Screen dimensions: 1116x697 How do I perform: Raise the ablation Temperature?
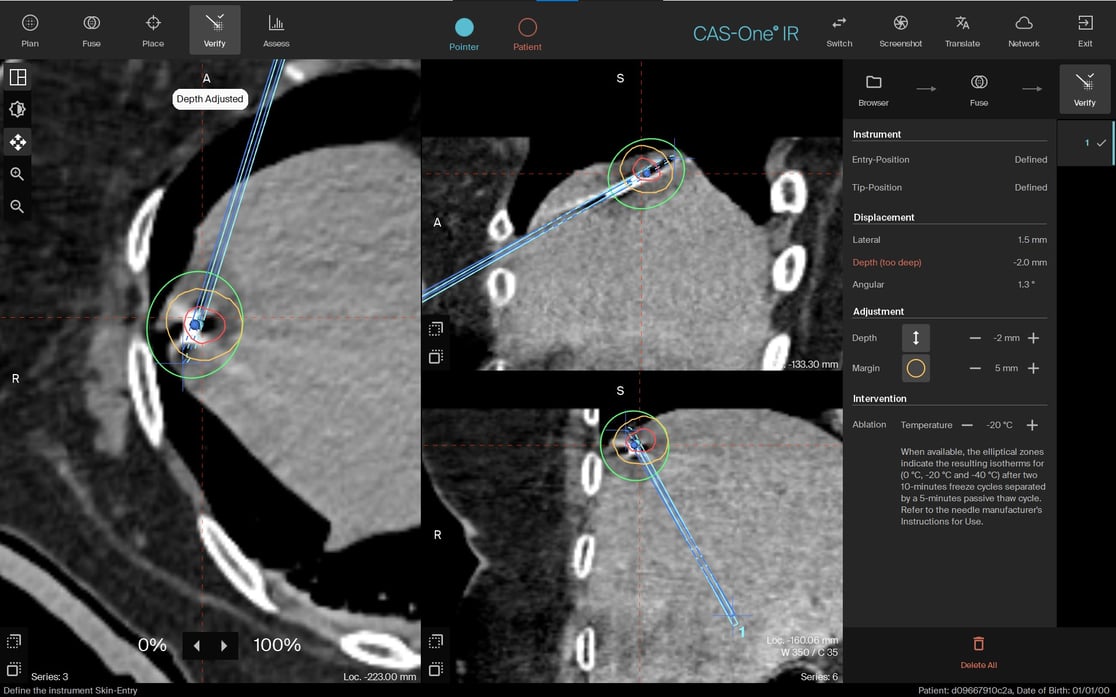[x=1032, y=425]
